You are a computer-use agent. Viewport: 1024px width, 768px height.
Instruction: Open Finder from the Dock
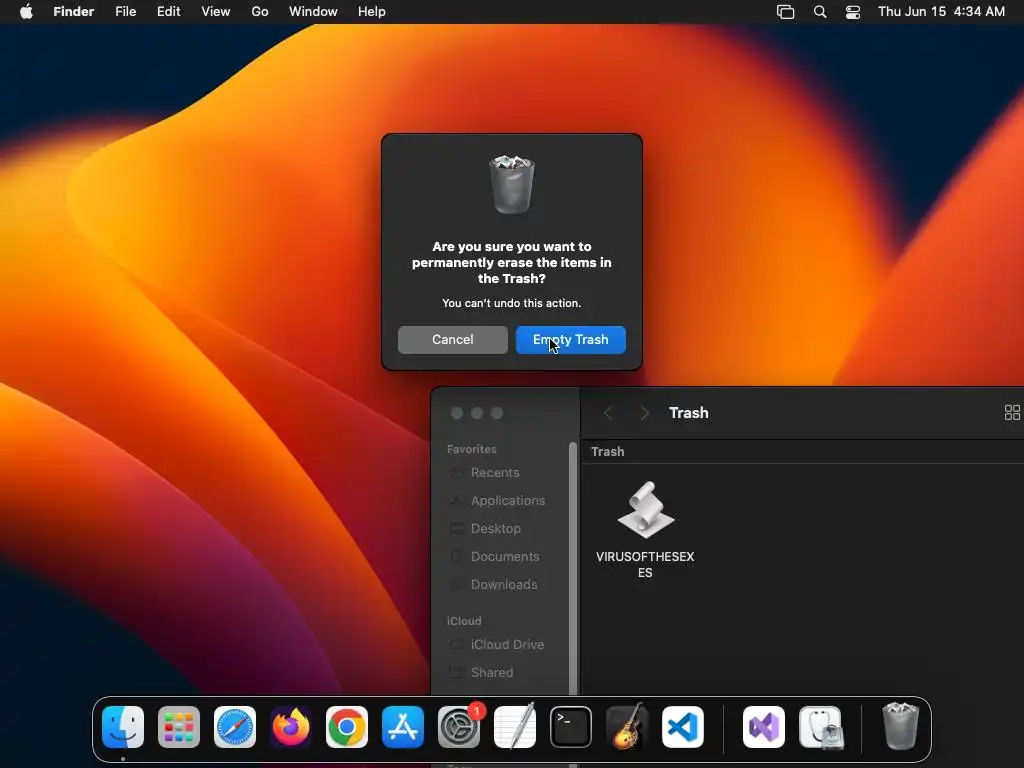pyautogui.click(x=123, y=727)
